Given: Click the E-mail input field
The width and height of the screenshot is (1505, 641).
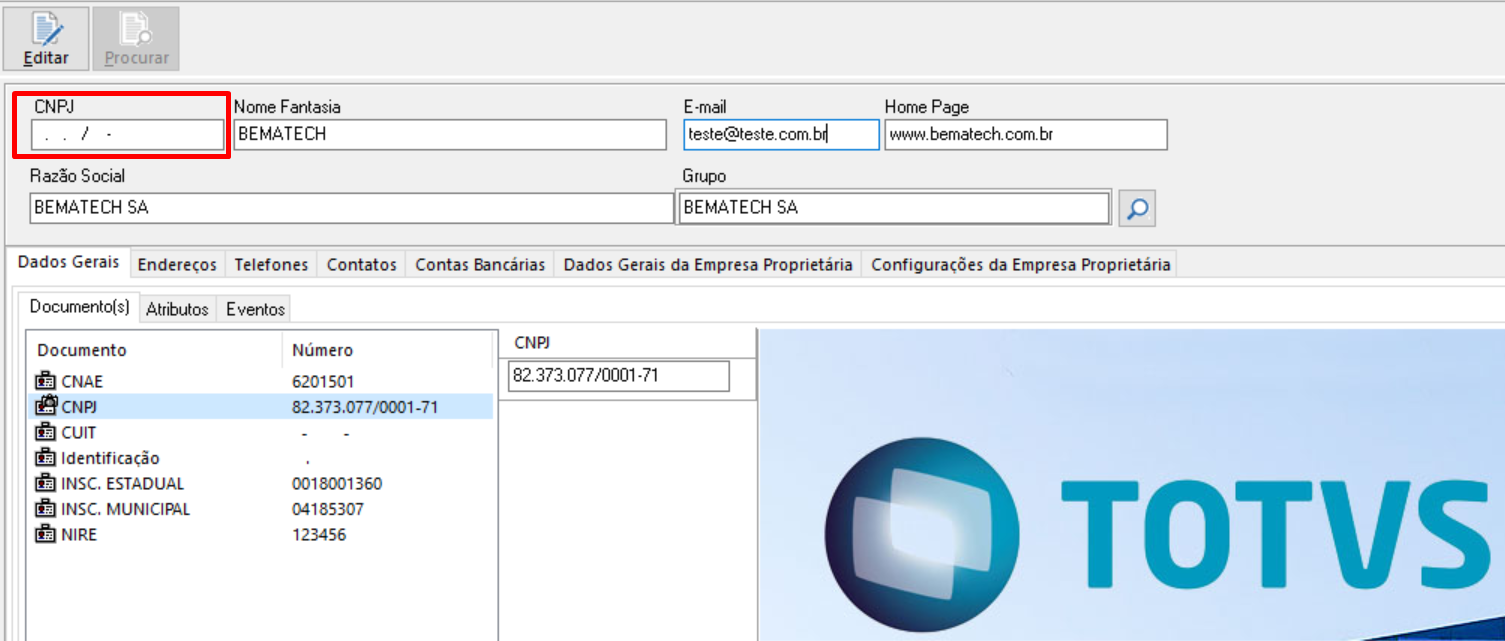Looking at the screenshot, I should (x=782, y=135).
